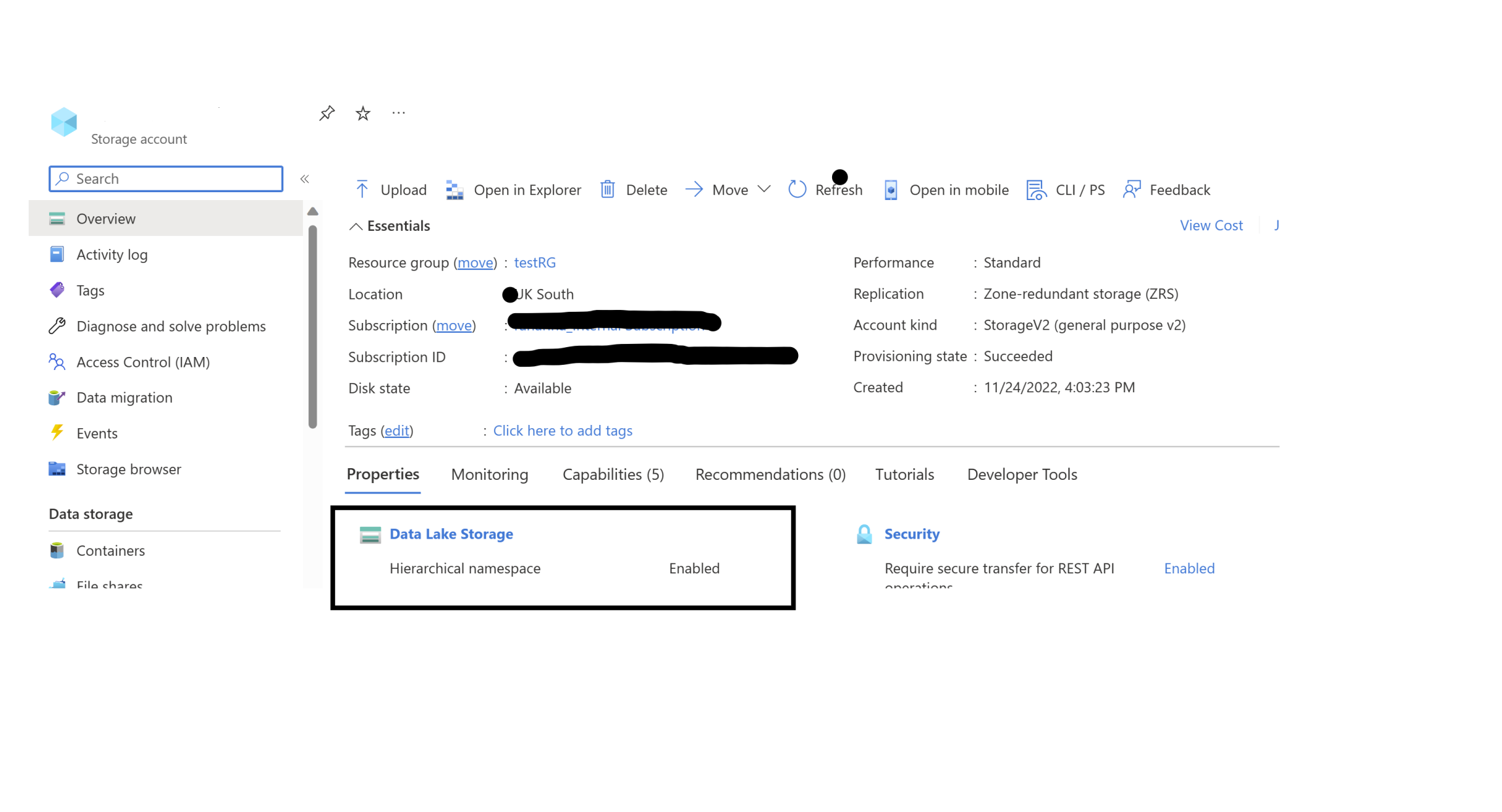Open the Capabilities (5) tab
This screenshot has height=812, width=1502.
click(x=613, y=475)
